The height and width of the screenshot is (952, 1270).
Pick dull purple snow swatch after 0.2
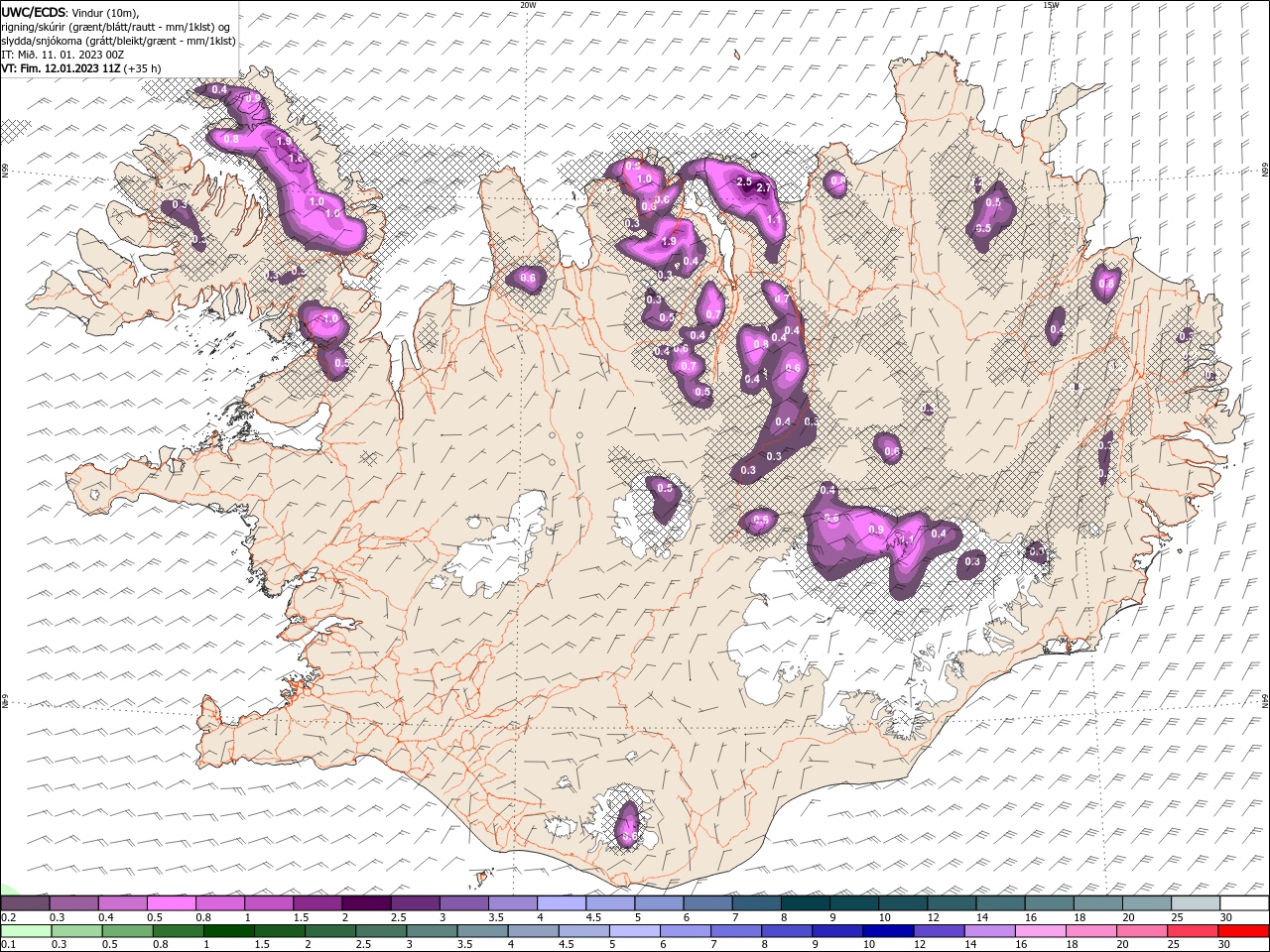point(26,903)
